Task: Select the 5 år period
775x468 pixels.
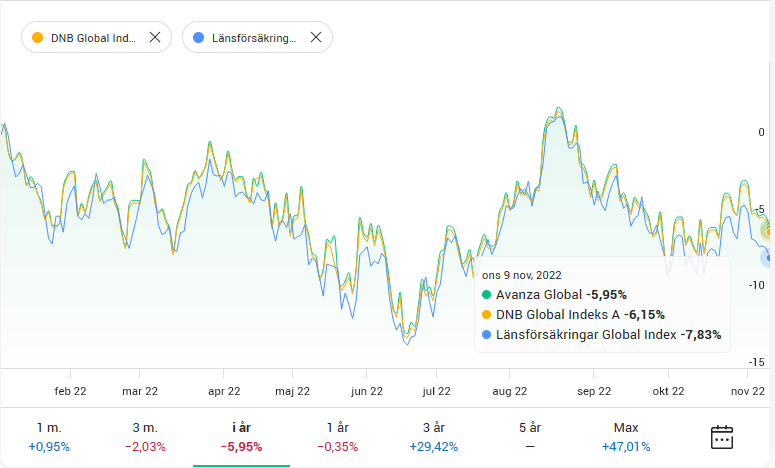Action: tap(529, 437)
